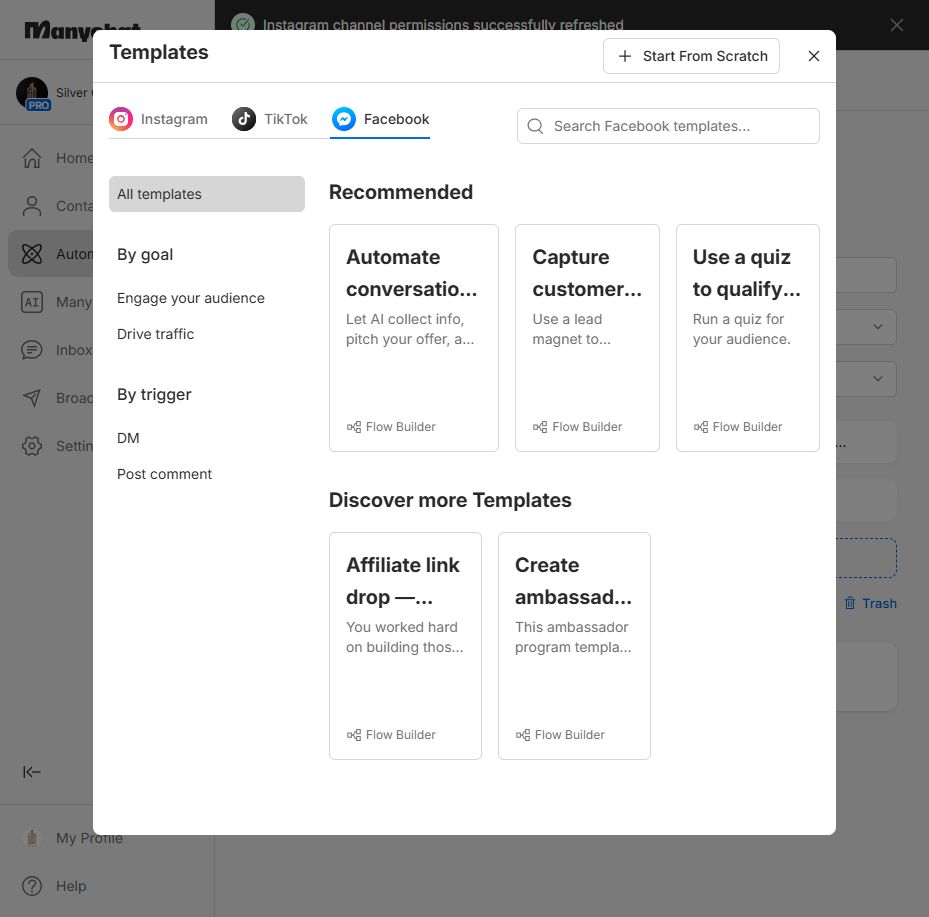Open the Automate conversations template card
This screenshot has height=917, width=929.
414,338
